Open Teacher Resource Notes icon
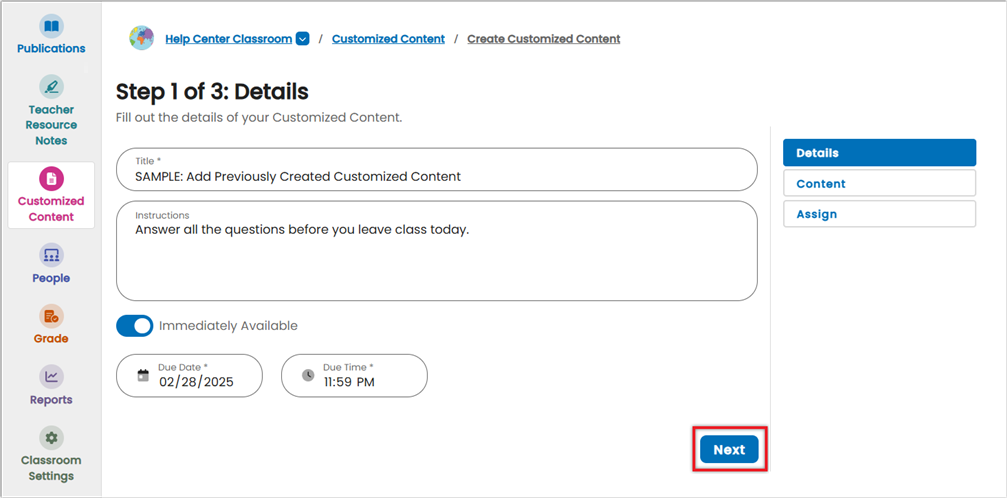The width and height of the screenshot is (1008, 499). tap(51, 87)
